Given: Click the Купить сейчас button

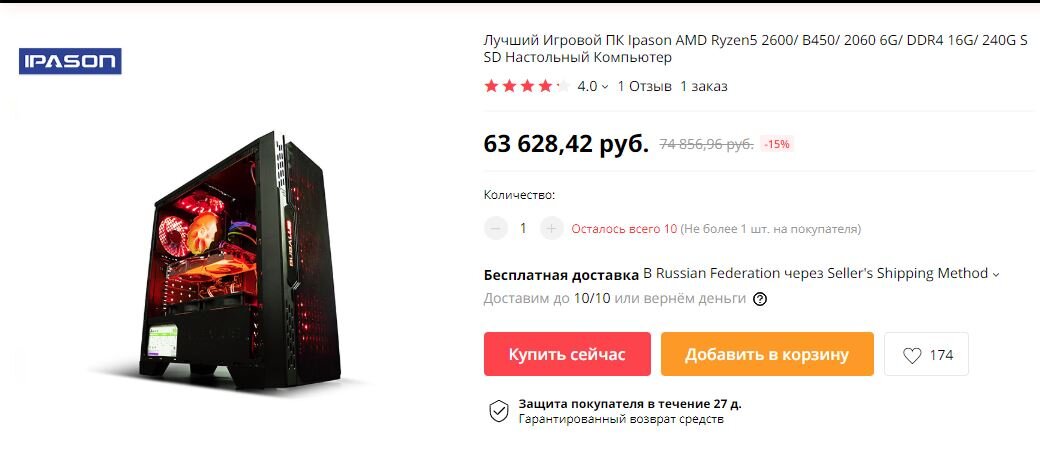Looking at the screenshot, I should (567, 354).
